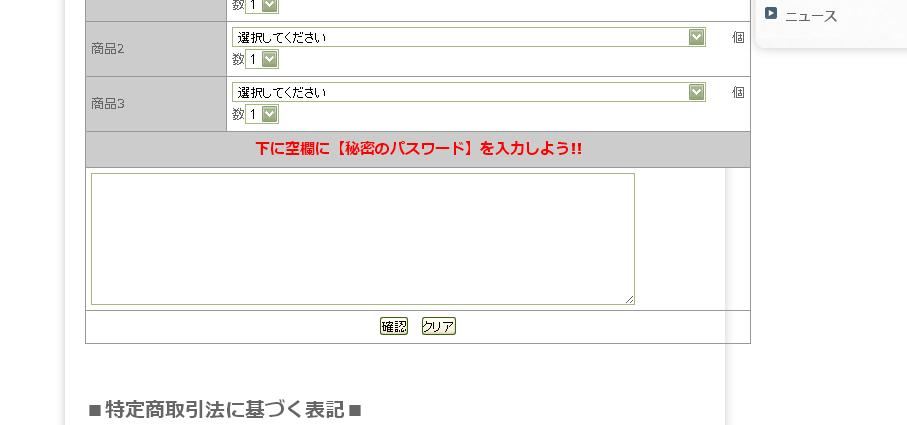Click the 商品3 row label

[x=108, y=103]
